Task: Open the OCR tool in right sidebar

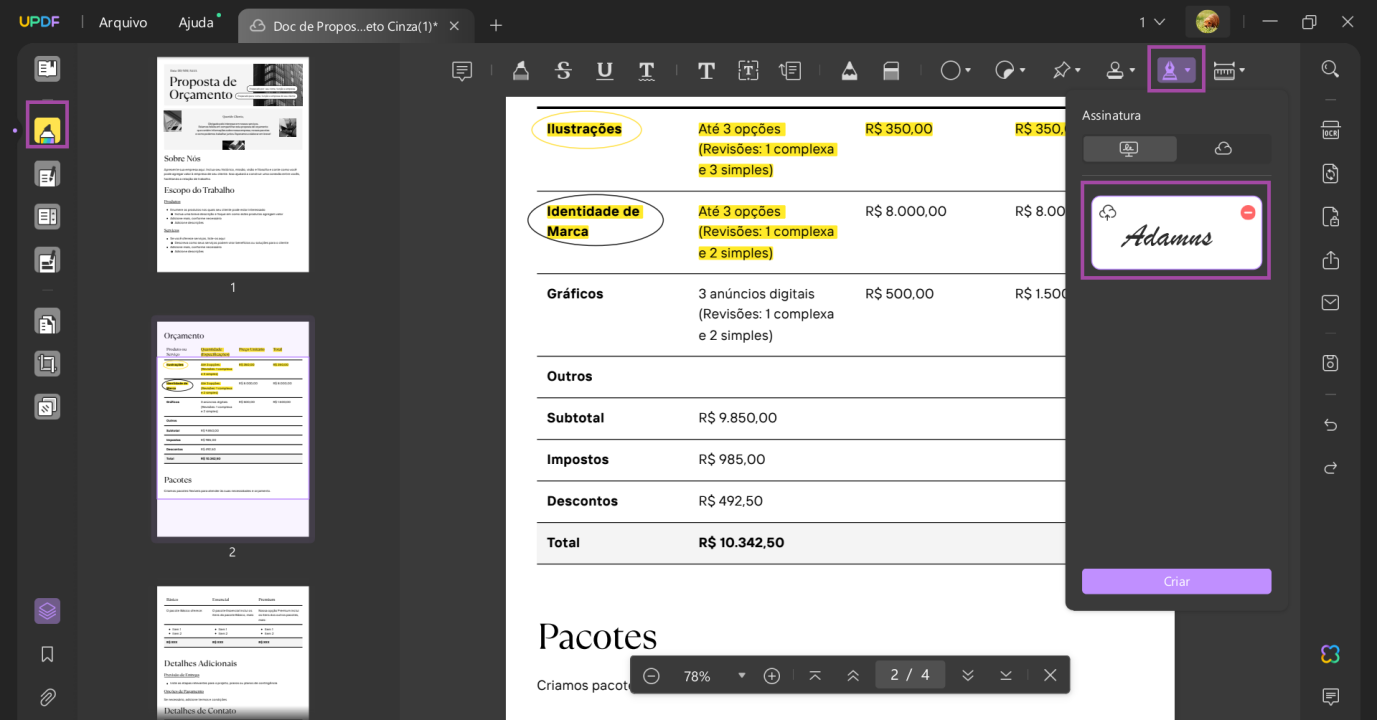Action: coord(1330,131)
